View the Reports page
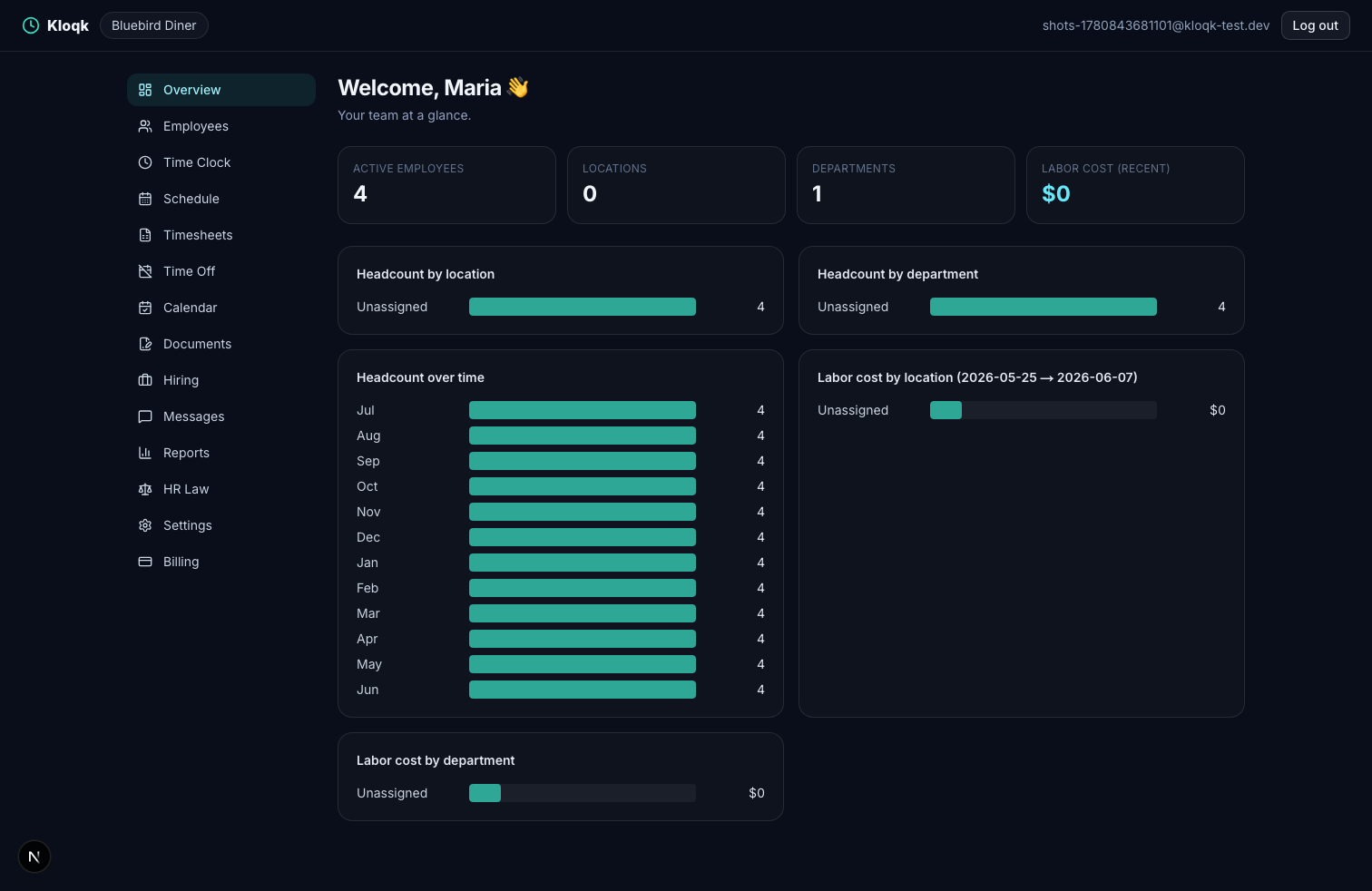The height and width of the screenshot is (891, 1372). (221, 453)
